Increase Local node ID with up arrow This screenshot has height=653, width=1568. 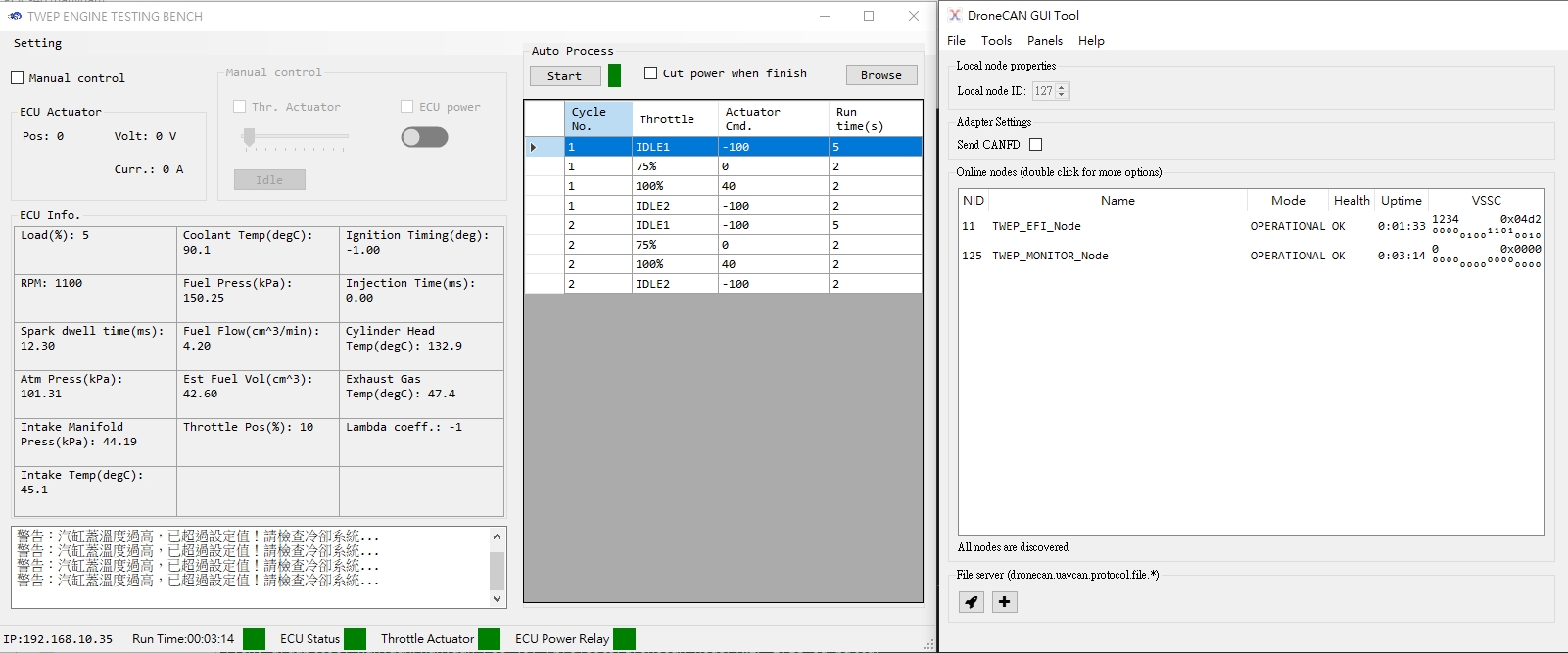(1062, 87)
